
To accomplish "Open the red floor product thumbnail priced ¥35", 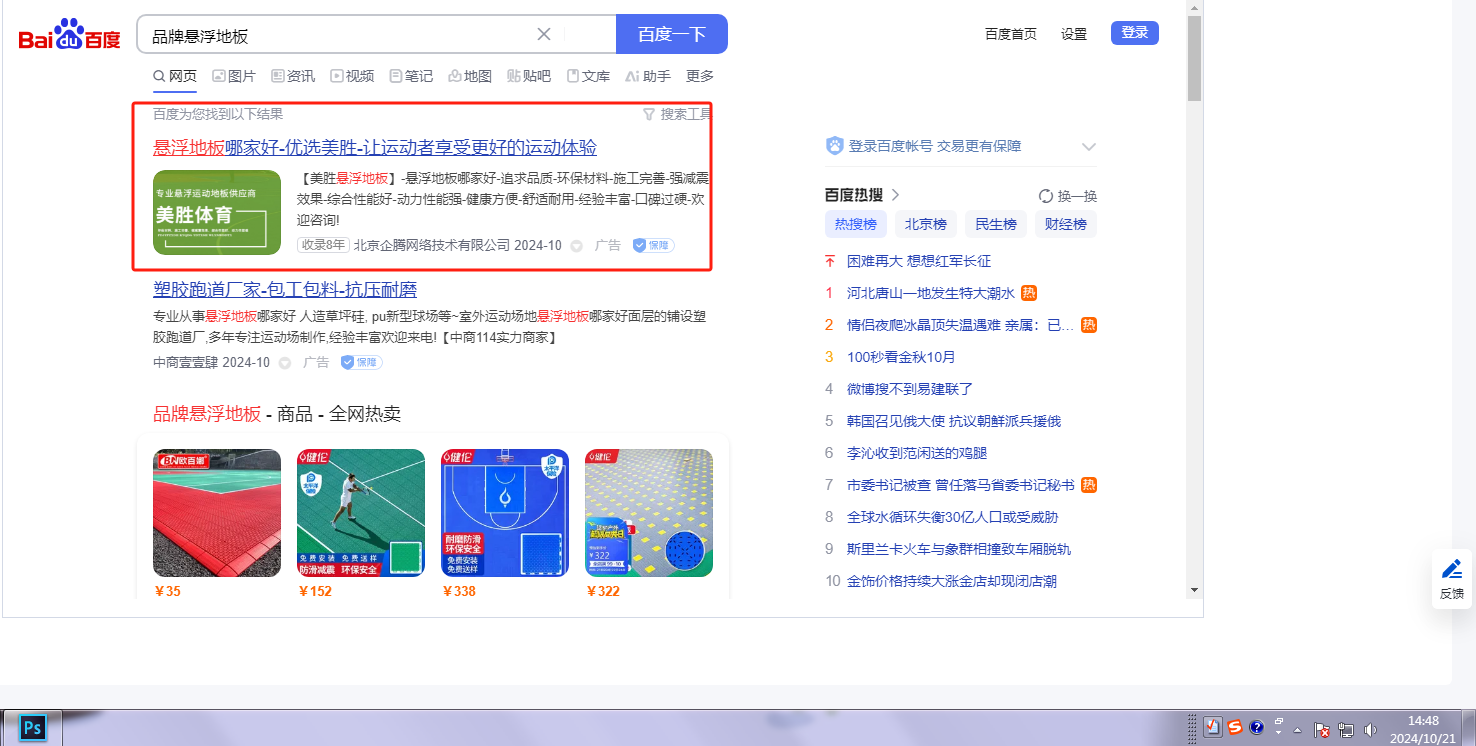I will pyautogui.click(x=217, y=513).
